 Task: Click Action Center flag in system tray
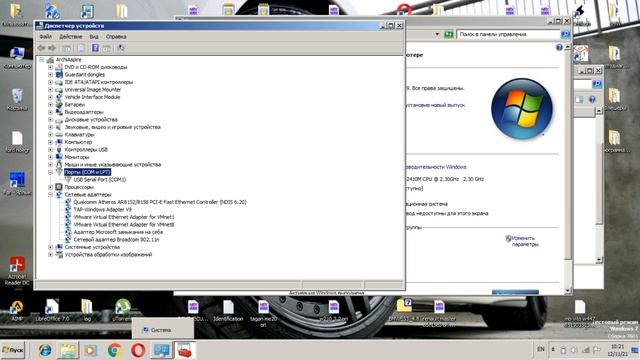point(597,350)
